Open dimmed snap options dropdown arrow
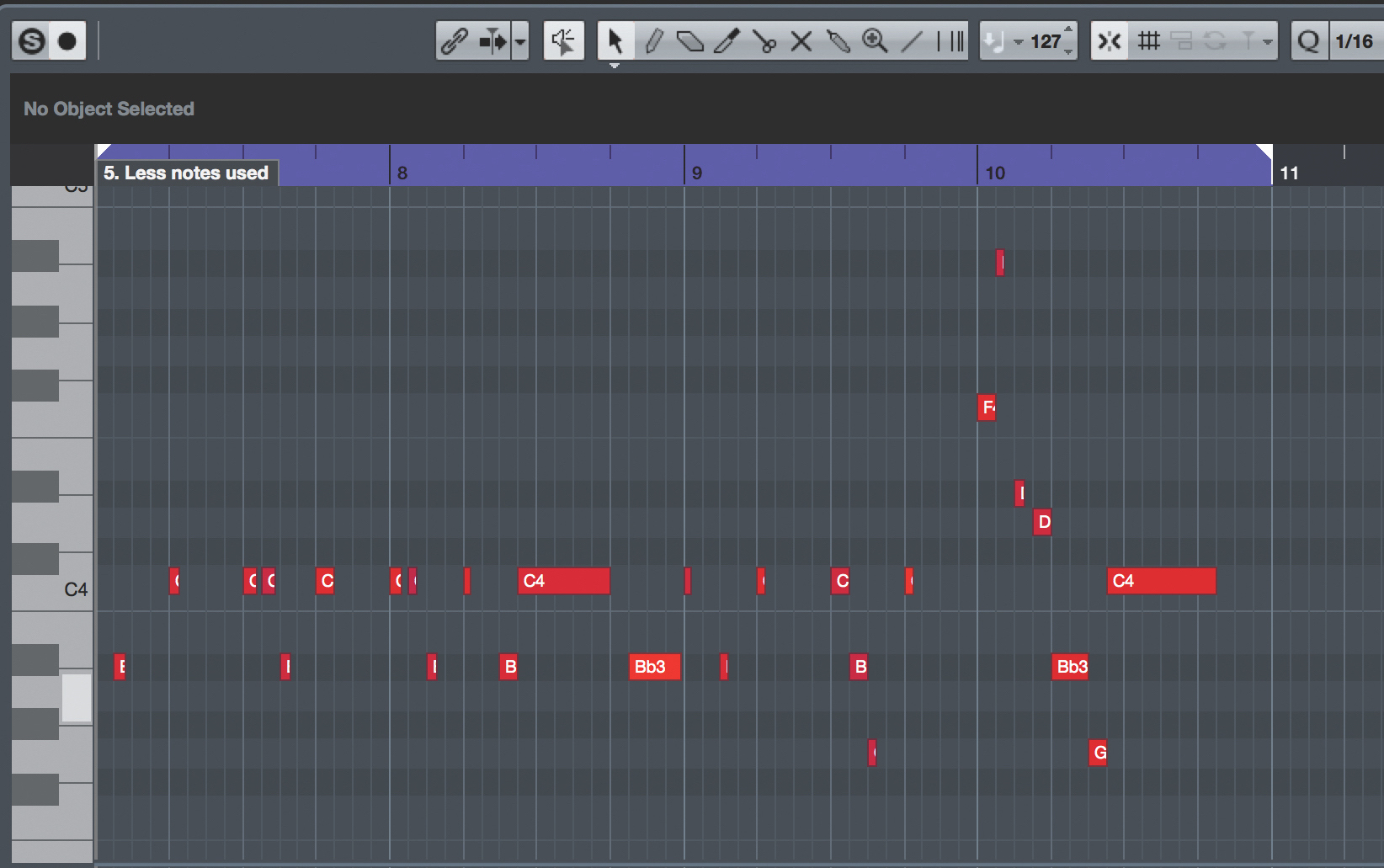The width and height of the screenshot is (1384, 868). point(1267,41)
